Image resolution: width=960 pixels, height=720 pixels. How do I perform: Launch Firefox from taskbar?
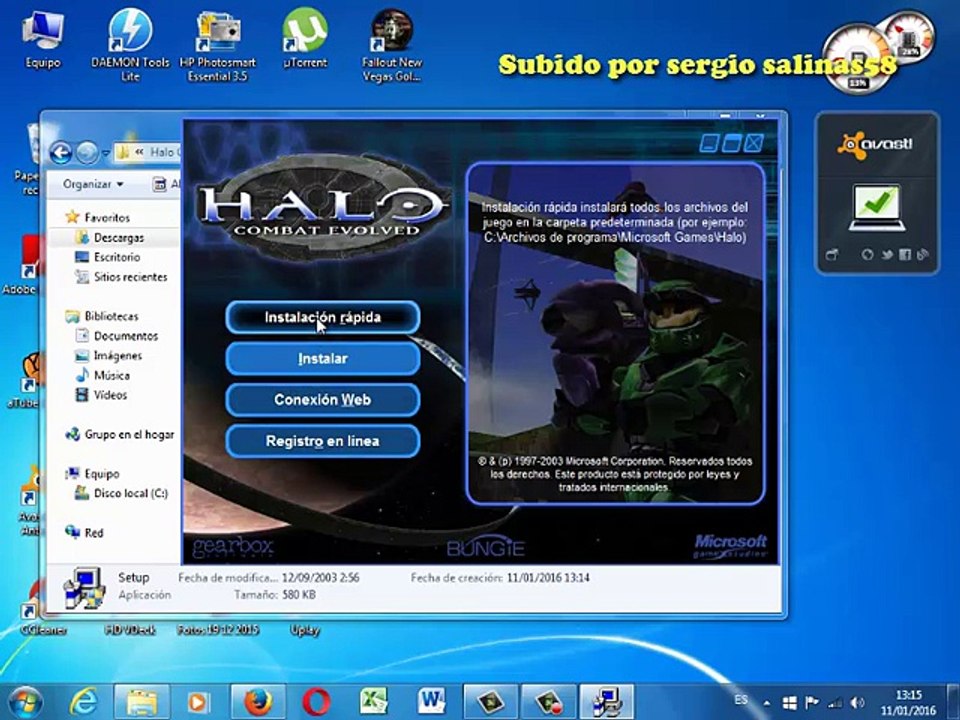coord(258,702)
